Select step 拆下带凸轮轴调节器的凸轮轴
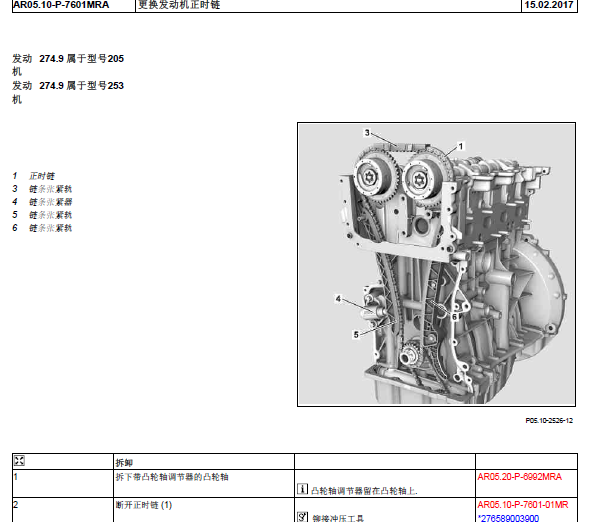Viewport: 599px width, 522px height. tap(172, 477)
